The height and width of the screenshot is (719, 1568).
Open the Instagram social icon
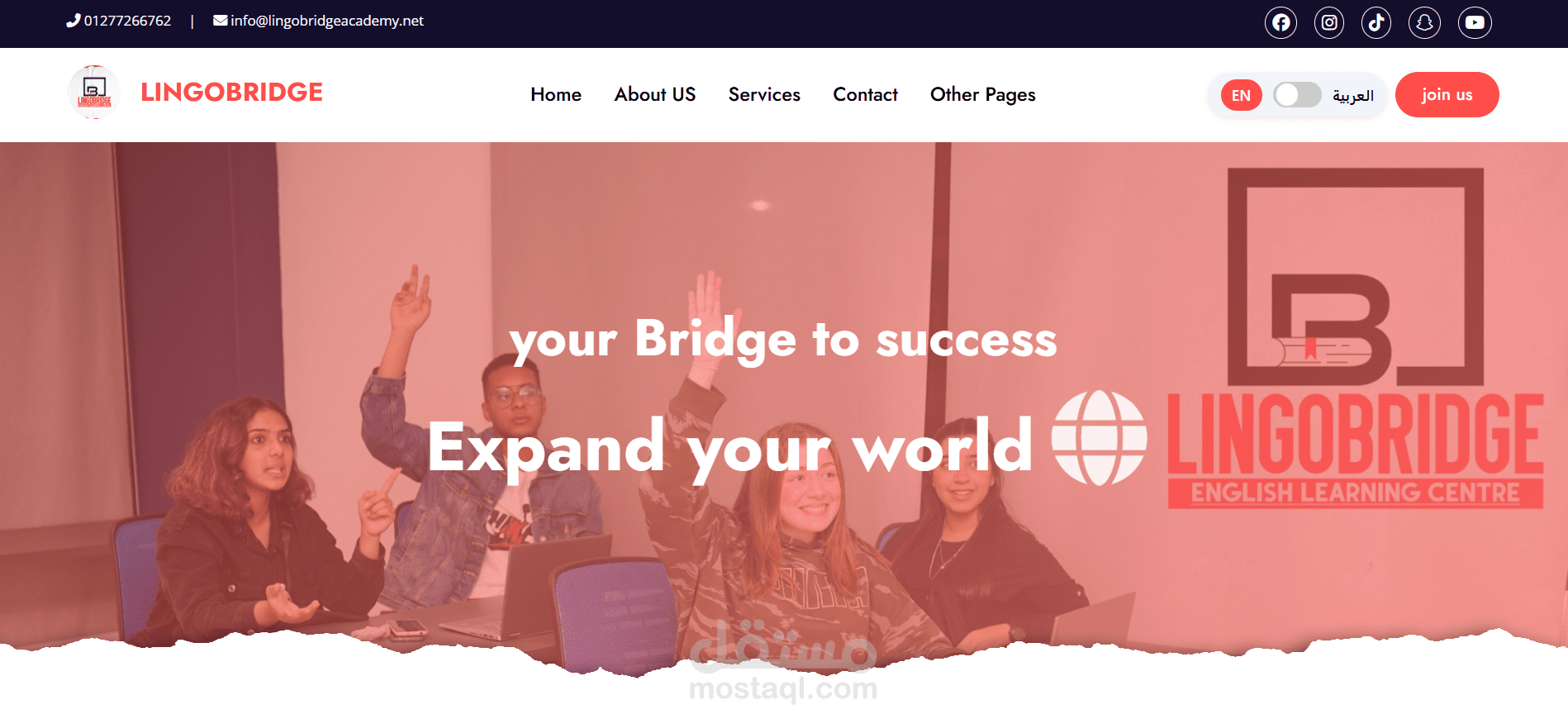tap(1329, 22)
